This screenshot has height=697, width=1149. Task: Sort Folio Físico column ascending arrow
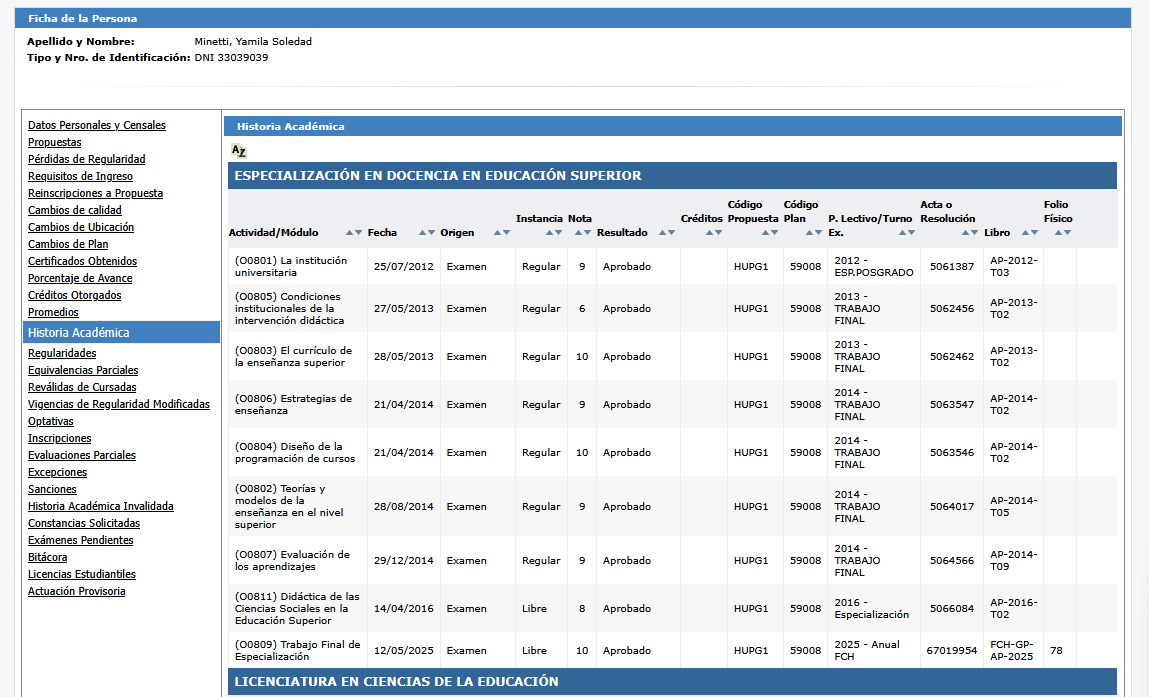point(1058,232)
